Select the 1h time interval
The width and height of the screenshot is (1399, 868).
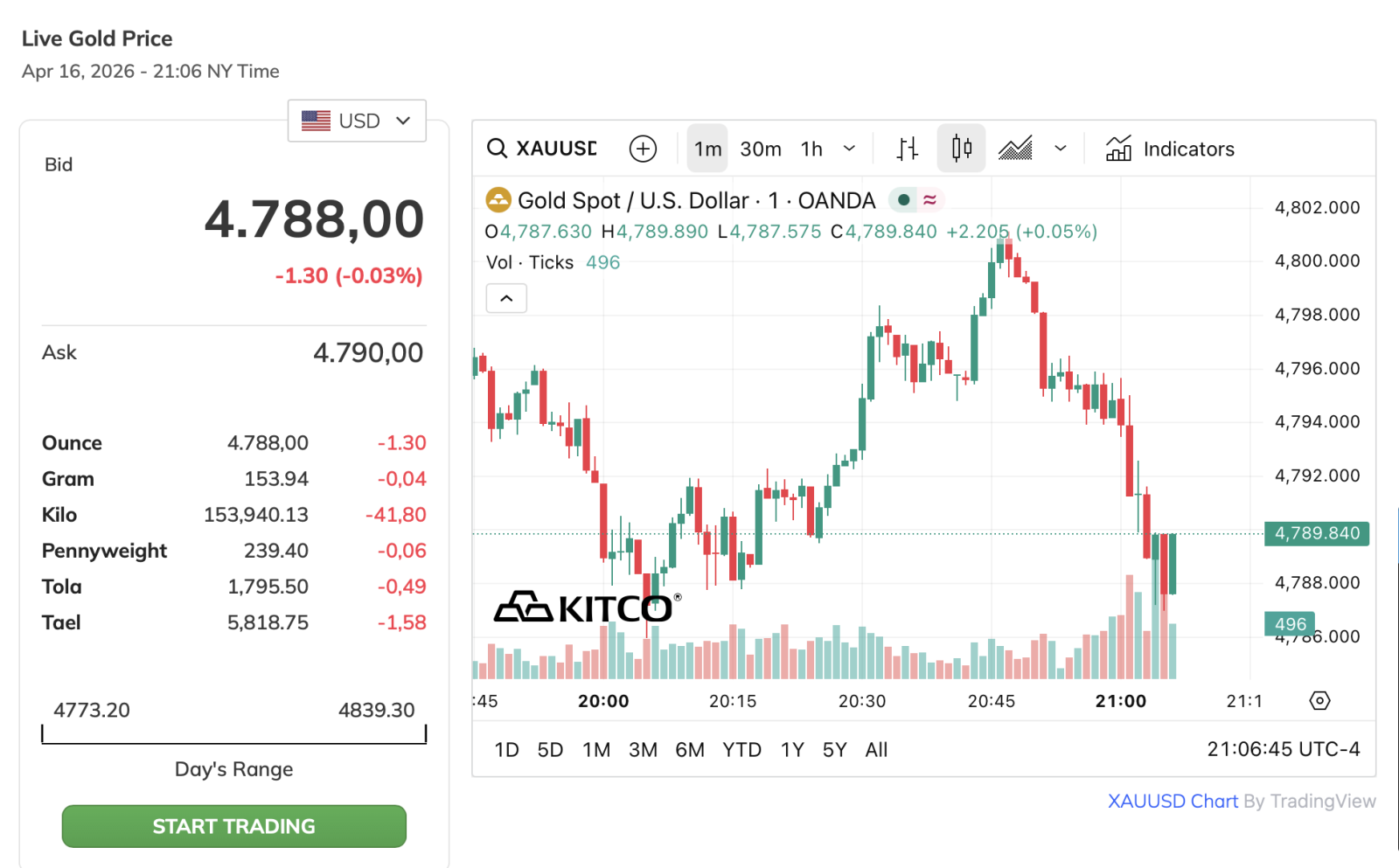(811, 149)
